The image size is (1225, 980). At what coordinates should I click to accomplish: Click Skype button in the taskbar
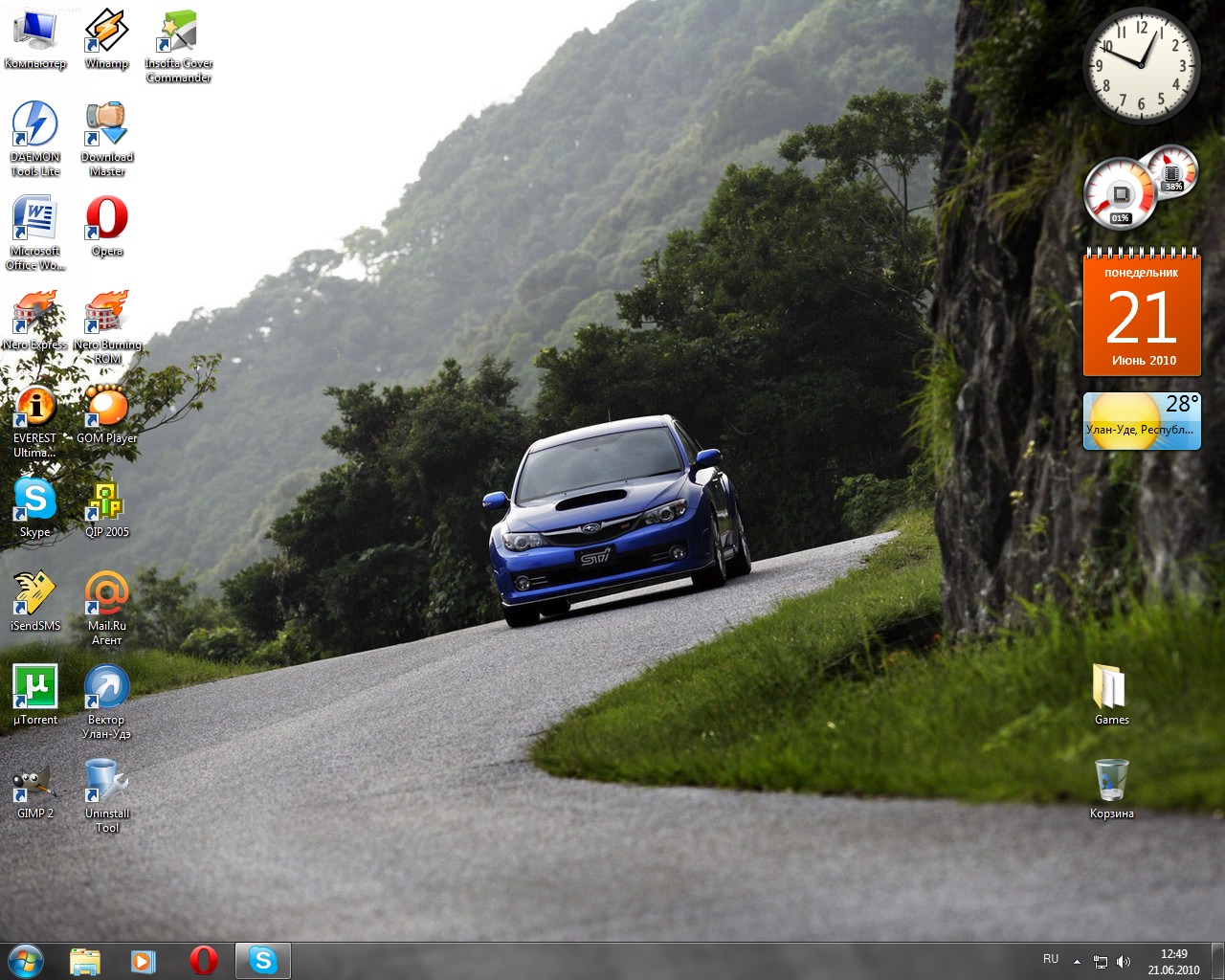(262, 960)
